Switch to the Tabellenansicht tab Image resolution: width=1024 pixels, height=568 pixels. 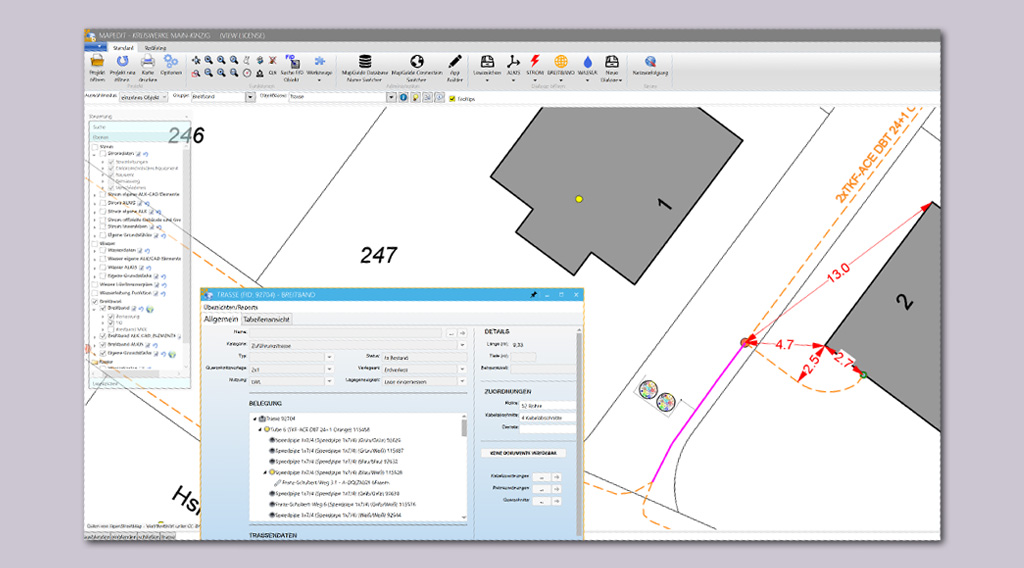coord(267,319)
